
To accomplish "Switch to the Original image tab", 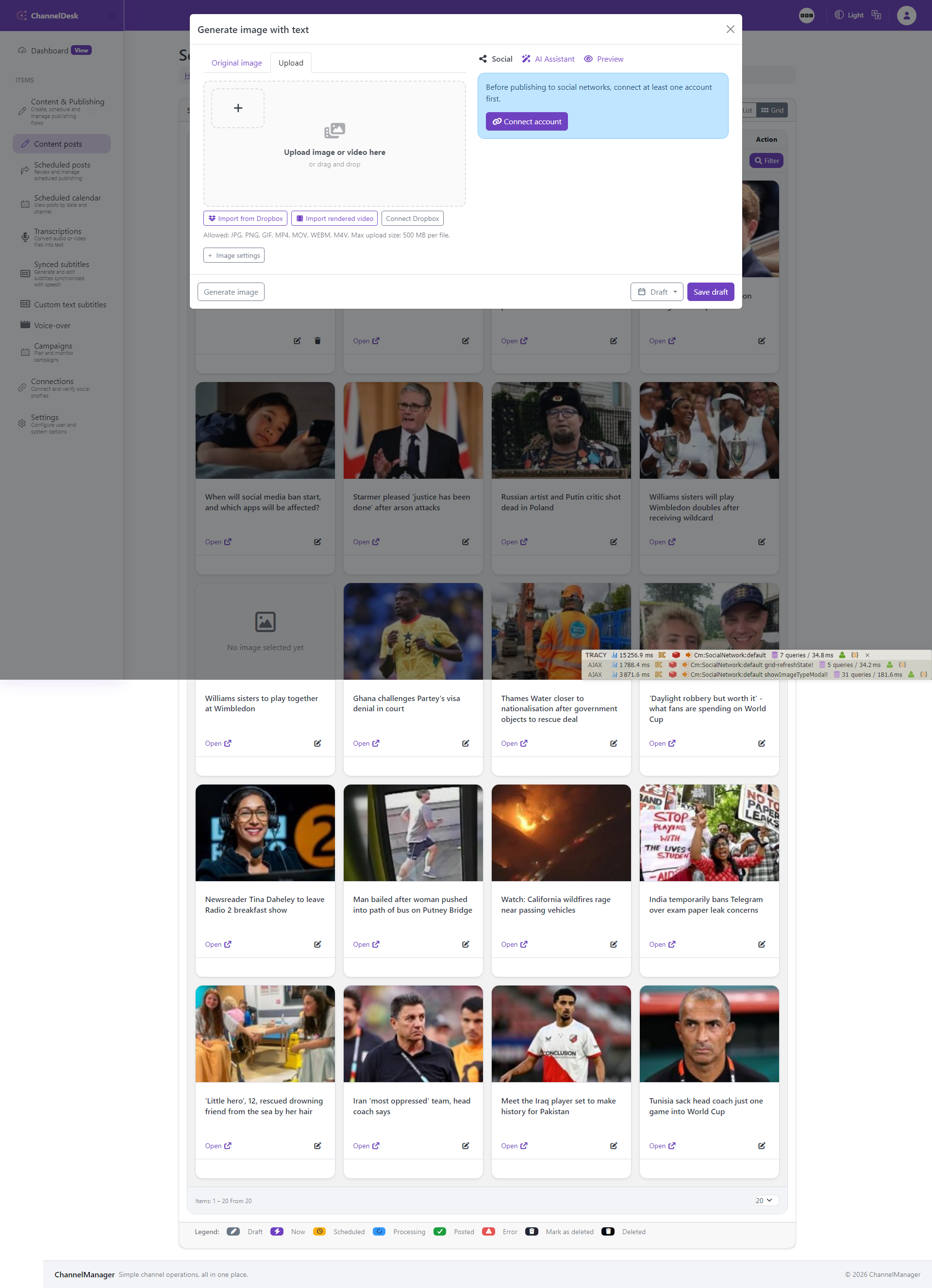I will (236, 63).
